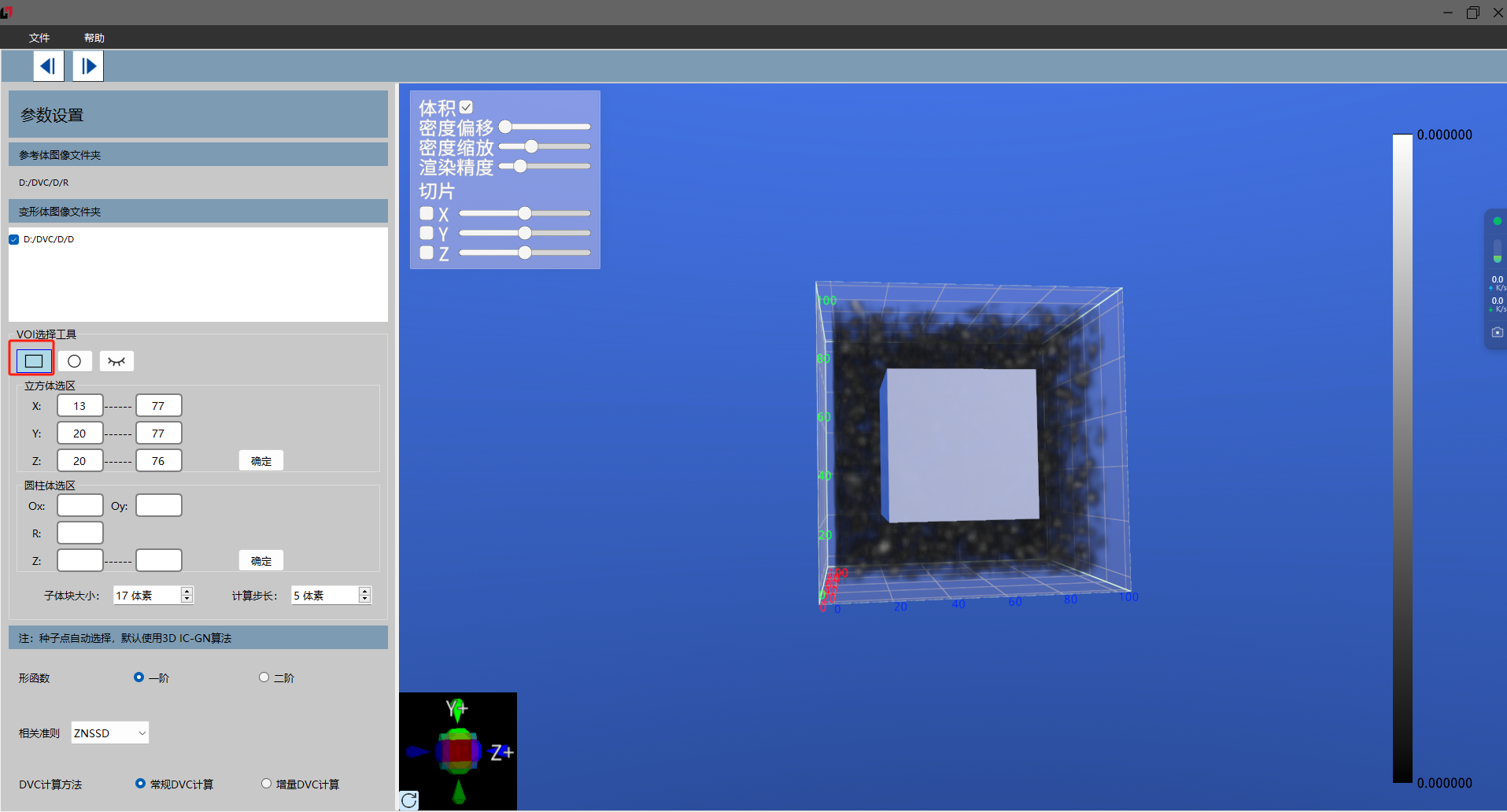The height and width of the screenshot is (812, 1507).
Task: Open the ZNSSD correlation criterion dropdown
Action: click(x=110, y=733)
